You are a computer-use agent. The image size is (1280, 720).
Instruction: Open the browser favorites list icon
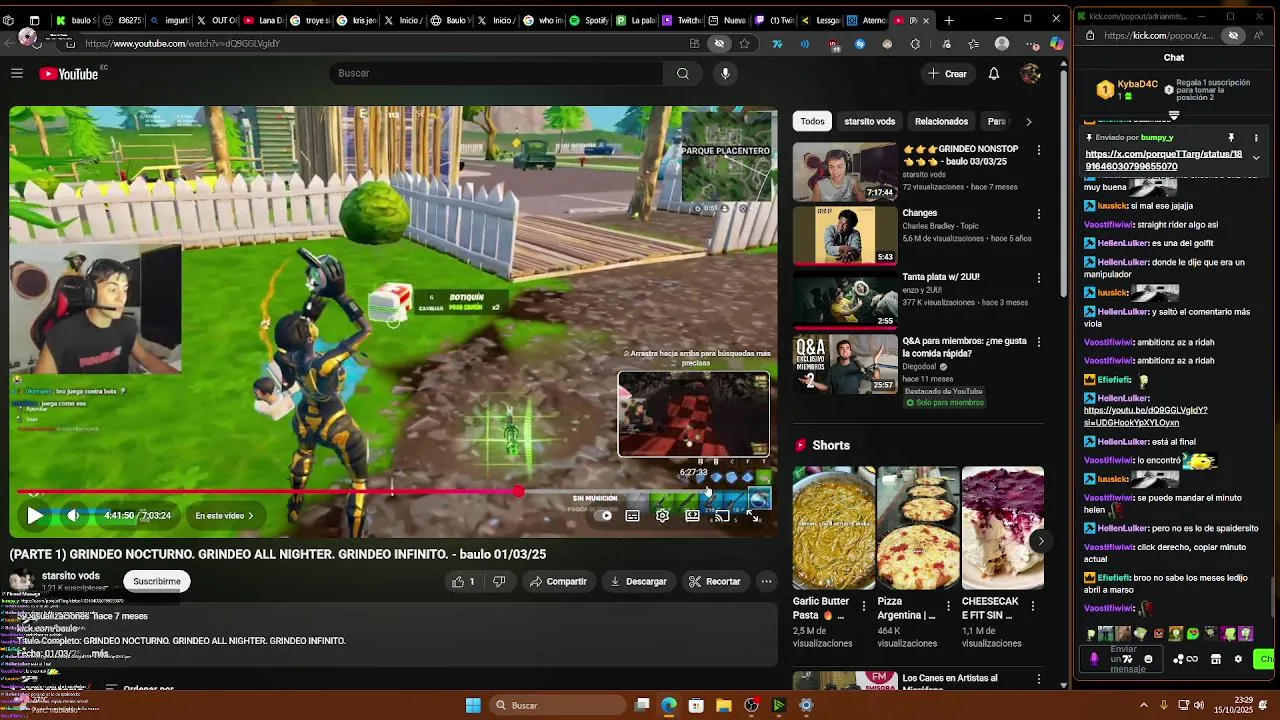point(973,43)
